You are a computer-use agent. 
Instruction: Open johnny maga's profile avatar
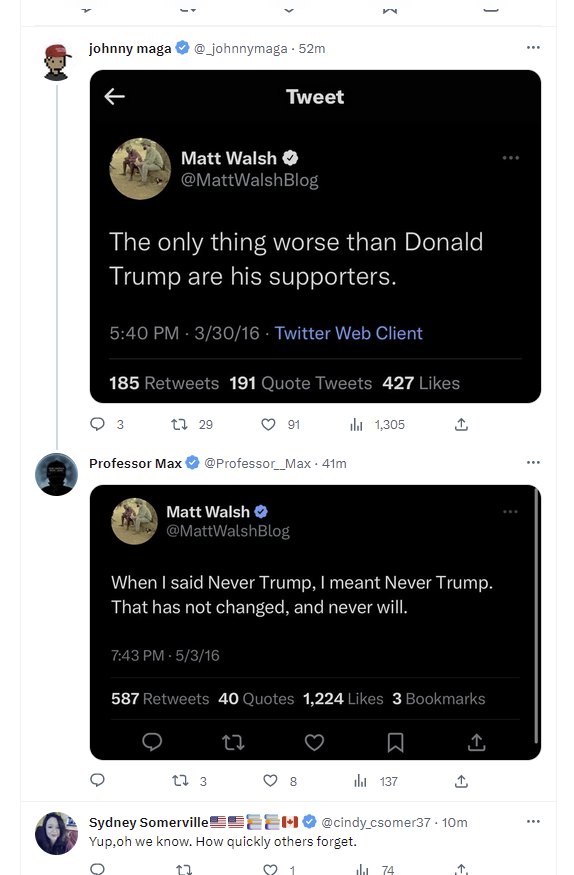click(56, 62)
